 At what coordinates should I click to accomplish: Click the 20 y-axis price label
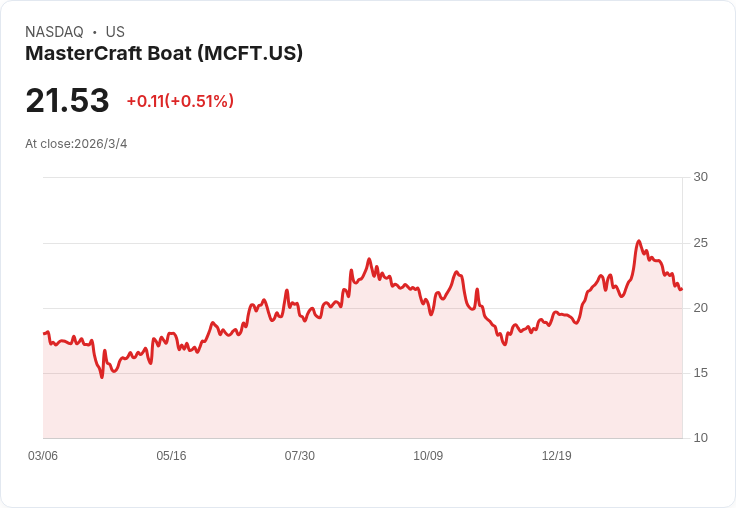[x=700, y=308]
